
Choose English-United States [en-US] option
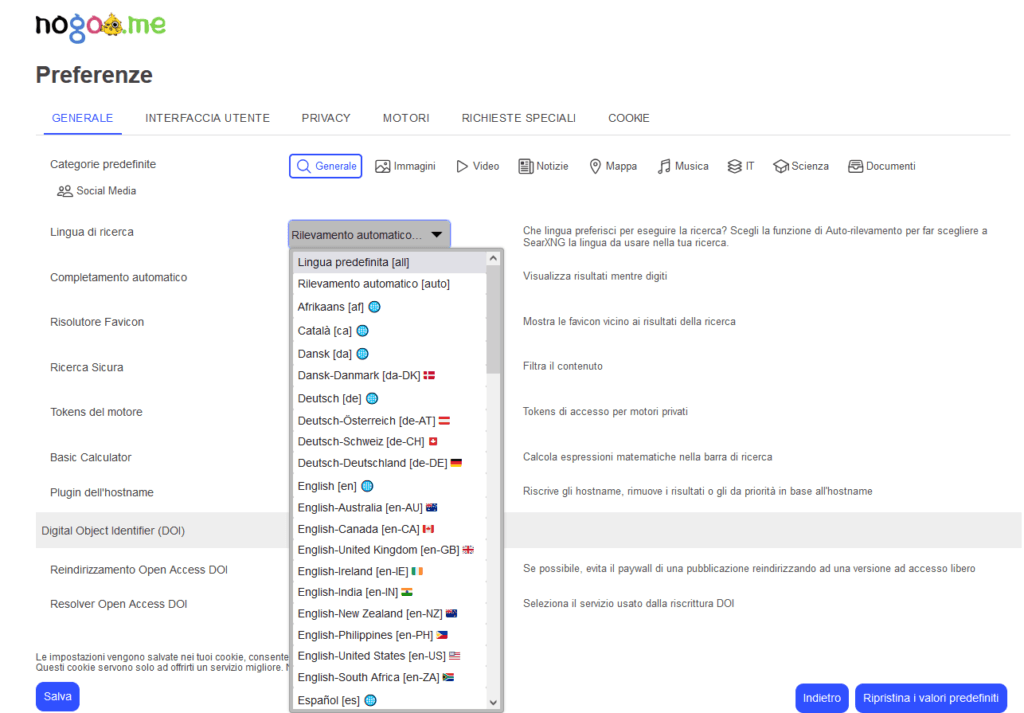[389, 656]
